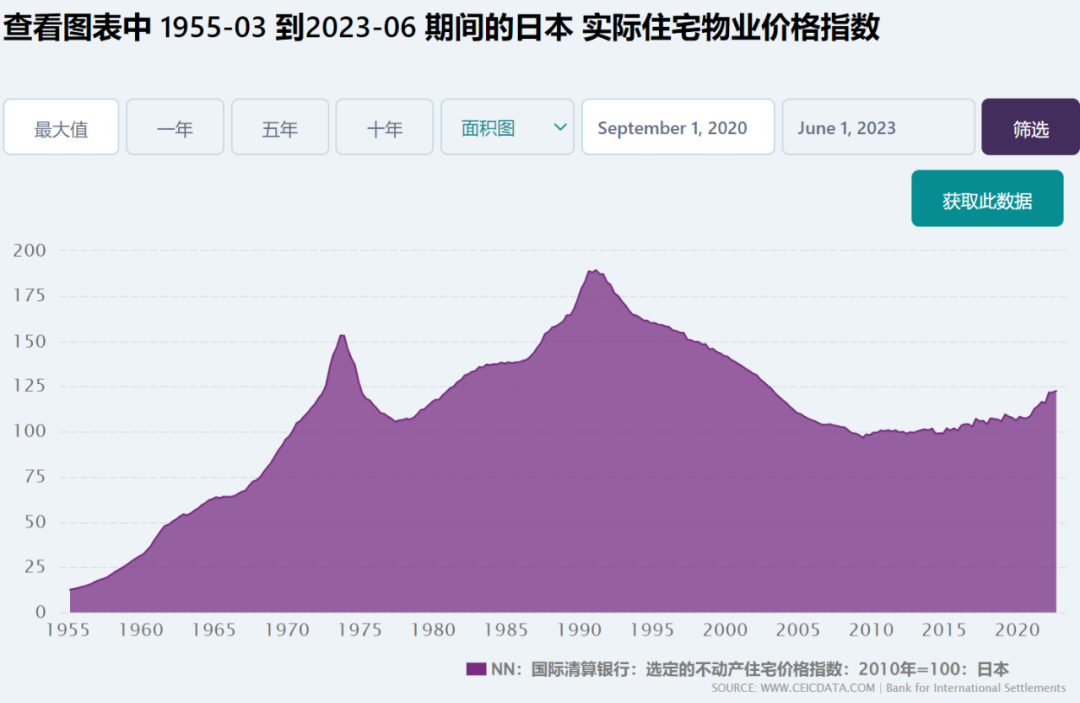Click the legend label 国际清算银行 住宅价格指数
The height and width of the screenshot is (703, 1080).
pos(749,669)
